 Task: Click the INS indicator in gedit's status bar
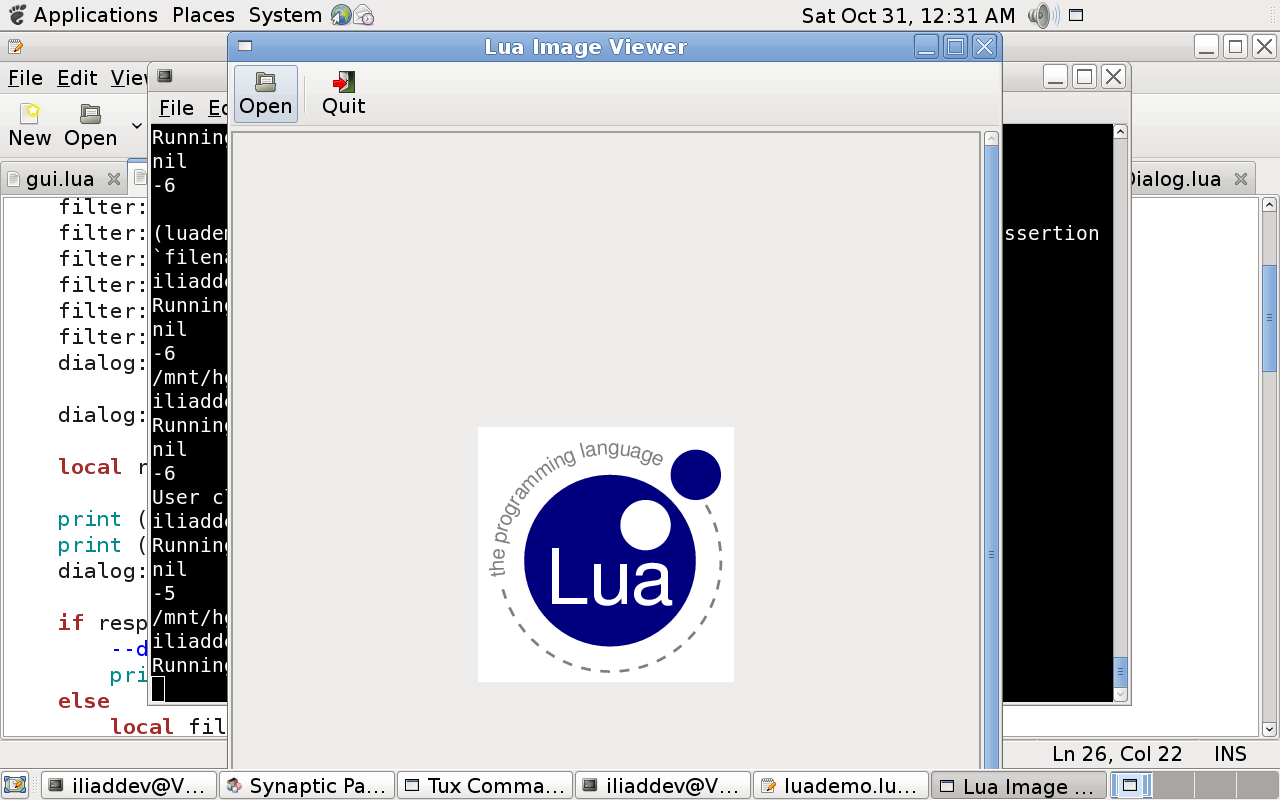[x=1231, y=754]
